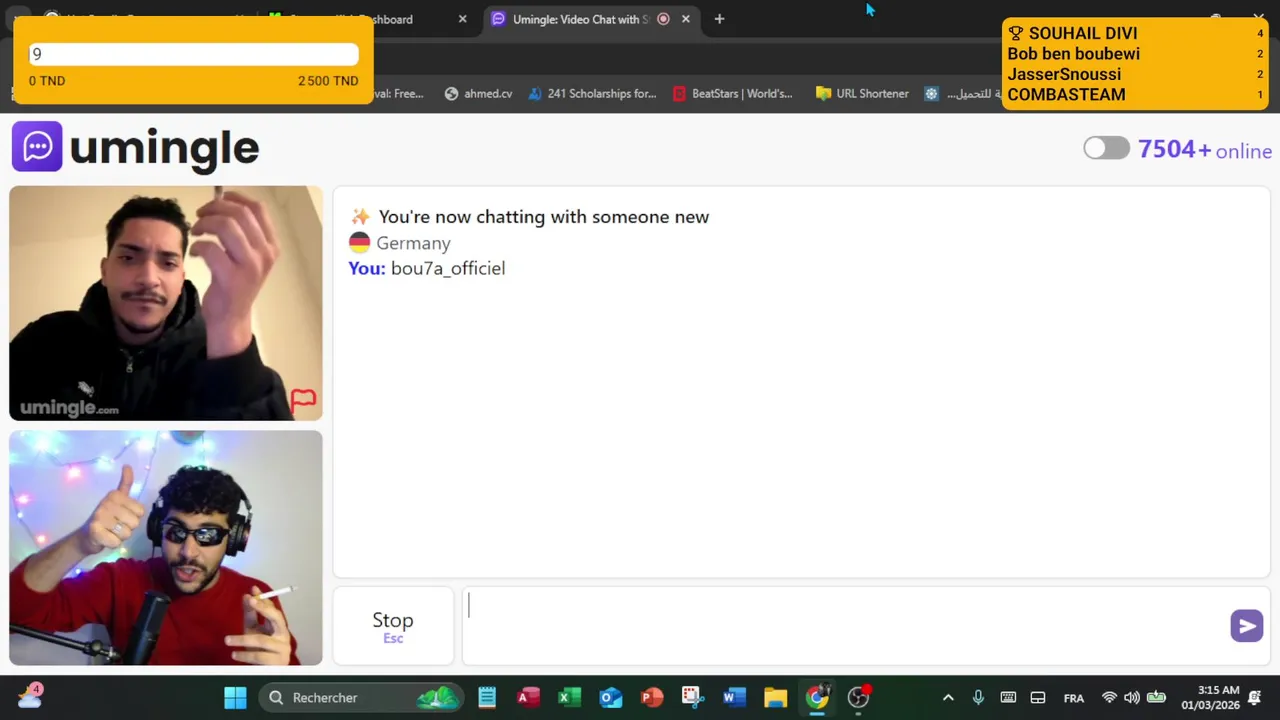Open the BeatStars bookmark
The height and width of the screenshot is (720, 1280).
pyautogui.click(x=733, y=94)
